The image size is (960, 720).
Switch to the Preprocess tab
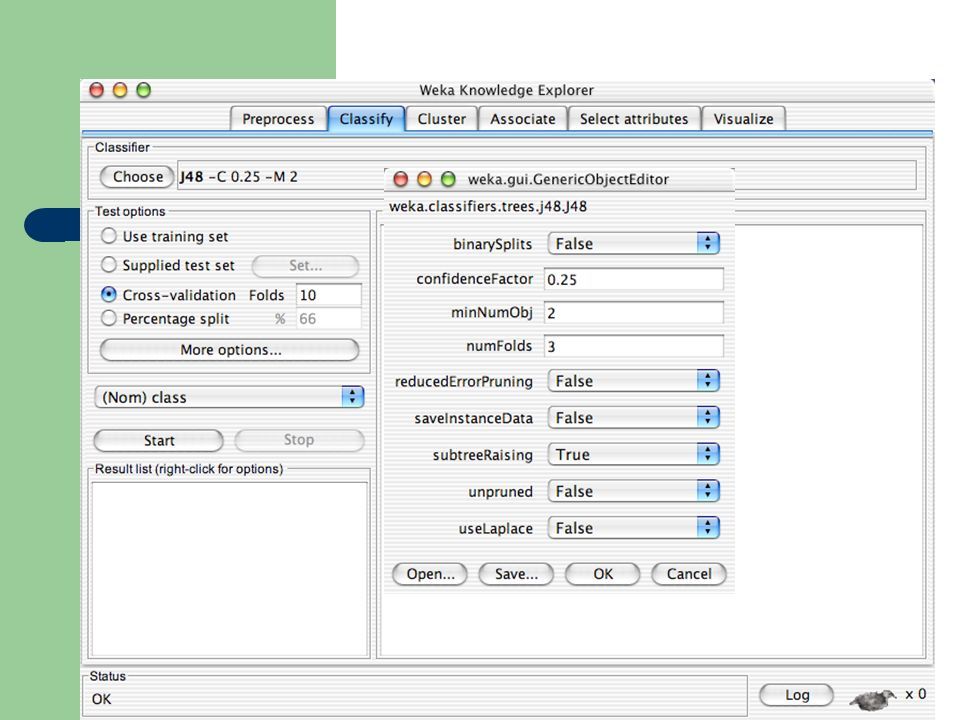tap(278, 119)
